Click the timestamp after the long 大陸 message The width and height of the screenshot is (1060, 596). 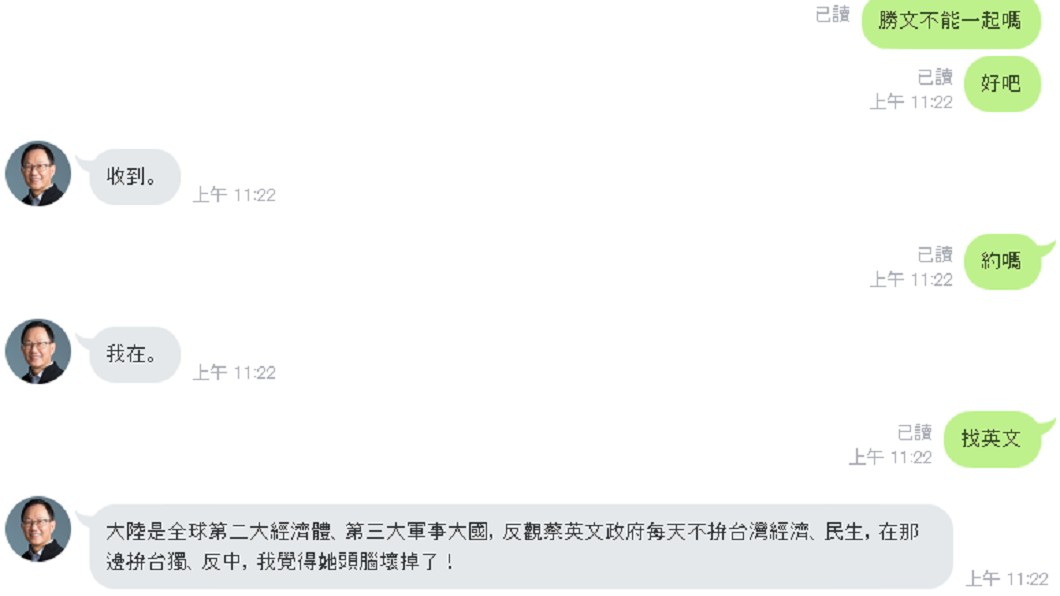coord(1007,579)
